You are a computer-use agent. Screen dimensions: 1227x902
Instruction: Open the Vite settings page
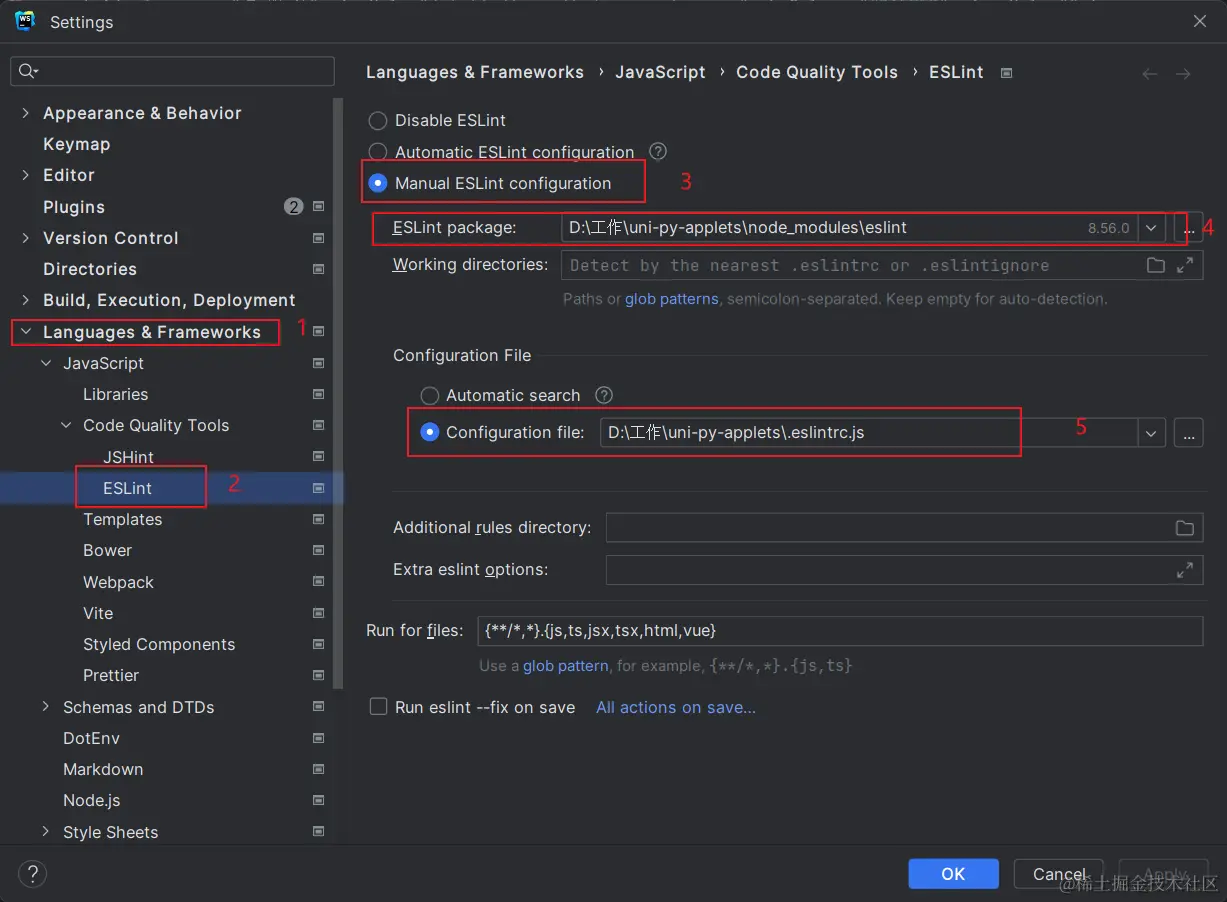tap(98, 613)
